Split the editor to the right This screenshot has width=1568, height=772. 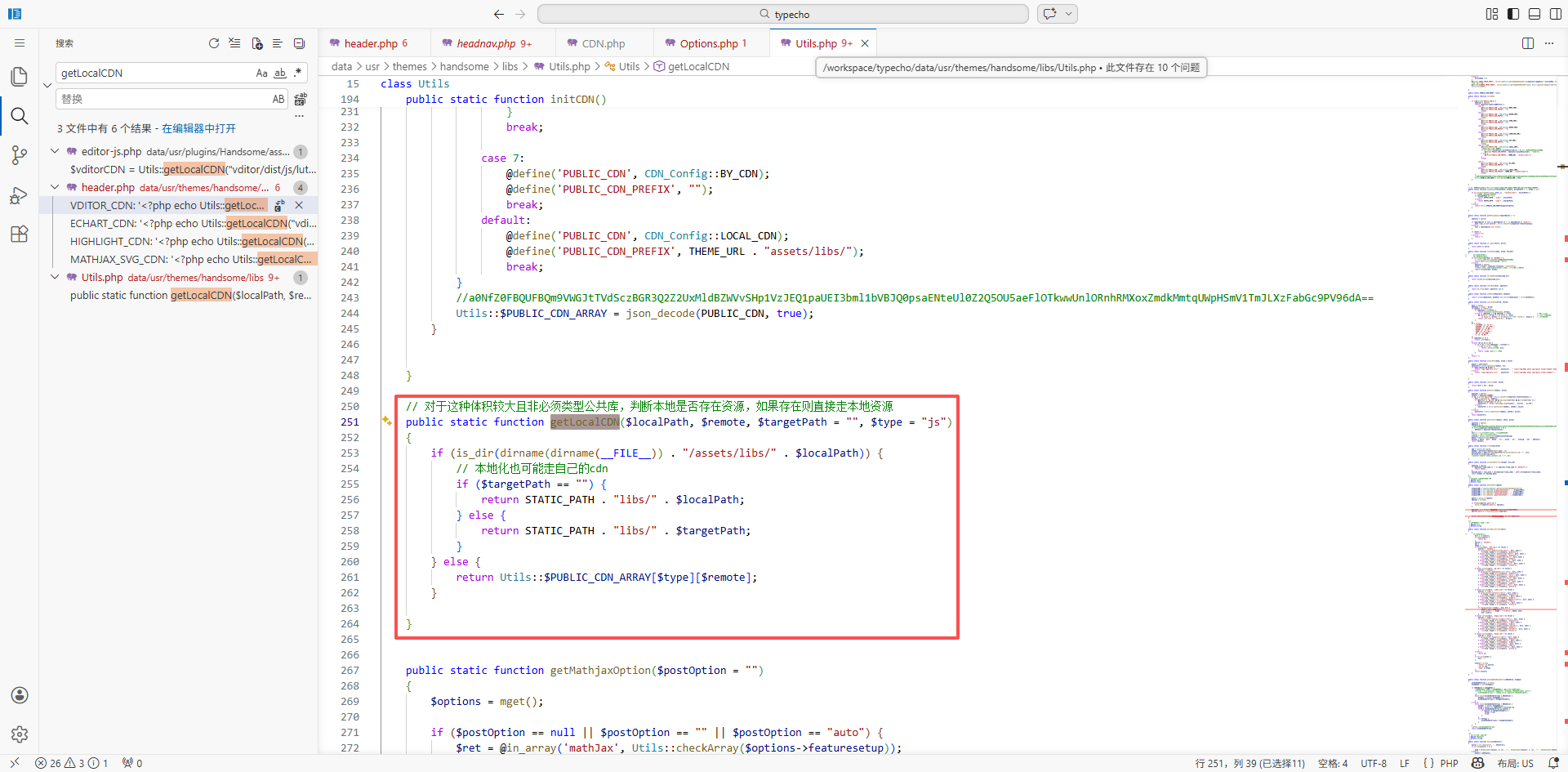tap(1527, 43)
